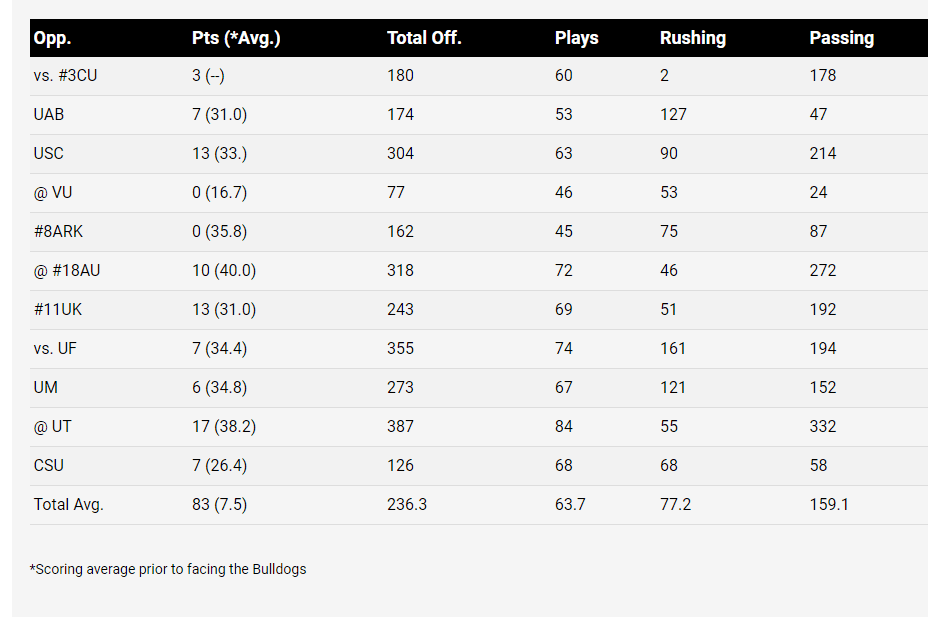The height and width of the screenshot is (617, 928).
Task: Click the @ VU opponent cell
Action: [53, 193]
